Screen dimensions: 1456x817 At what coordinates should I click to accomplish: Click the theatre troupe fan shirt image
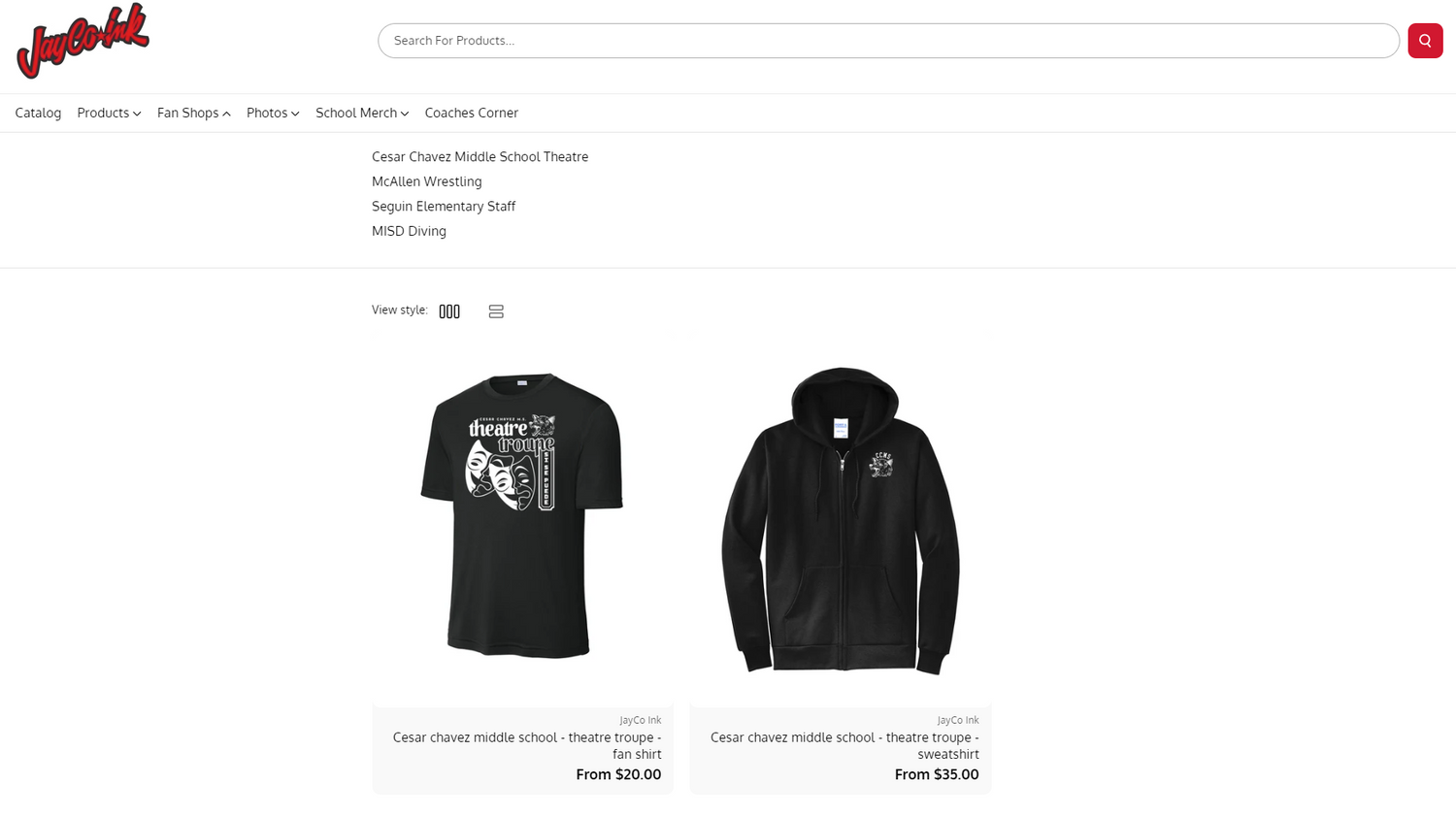tap(522, 515)
